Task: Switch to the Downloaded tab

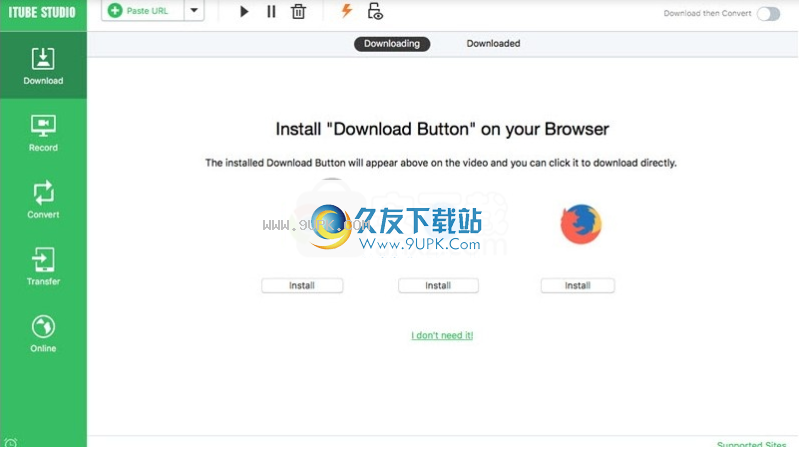Action: click(493, 44)
